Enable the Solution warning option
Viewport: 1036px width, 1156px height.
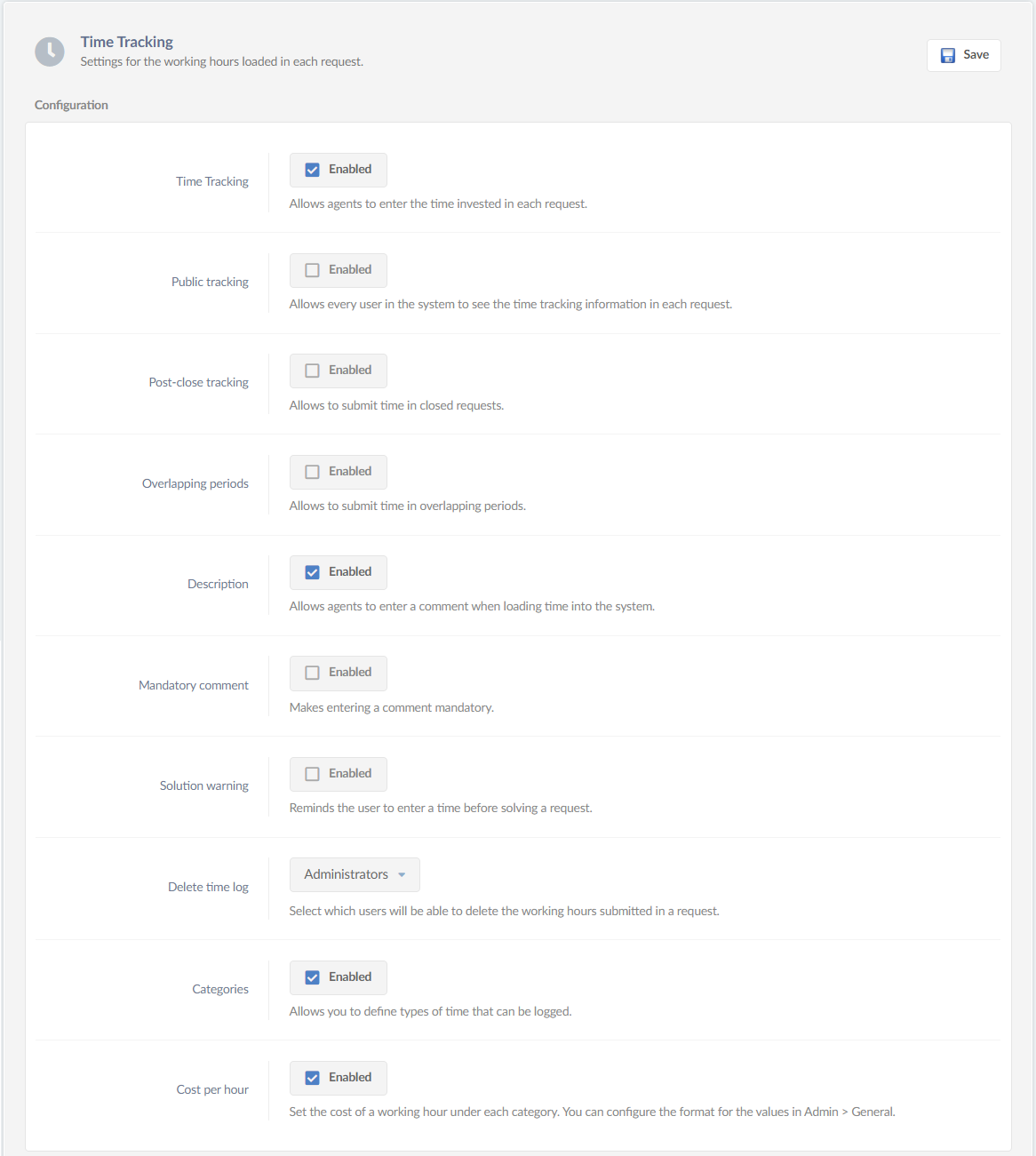click(312, 773)
